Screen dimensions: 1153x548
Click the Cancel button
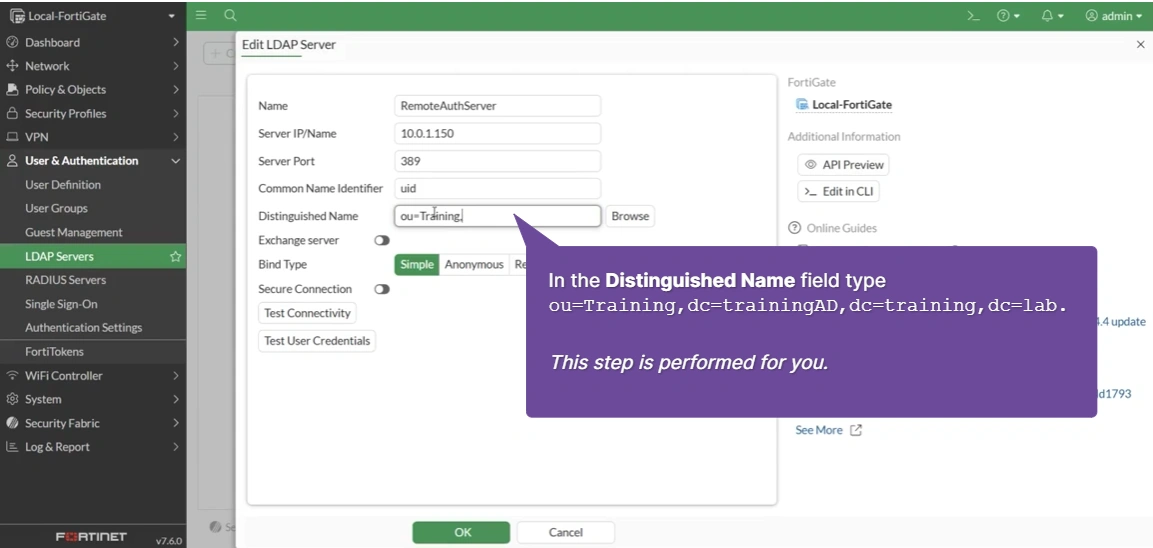pyautogui.click(x=565, y=533)
